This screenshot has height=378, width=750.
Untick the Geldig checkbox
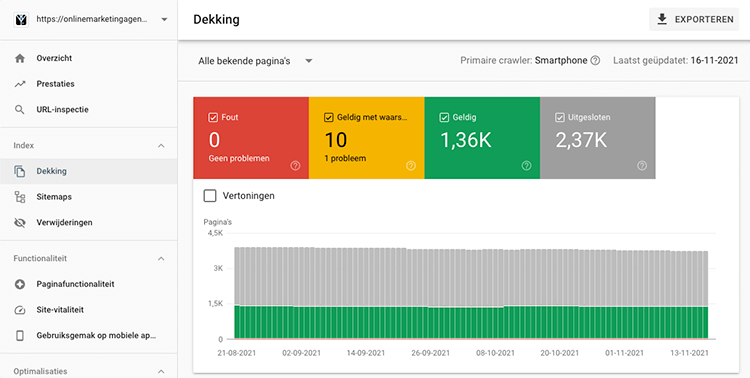coord(444,117)
